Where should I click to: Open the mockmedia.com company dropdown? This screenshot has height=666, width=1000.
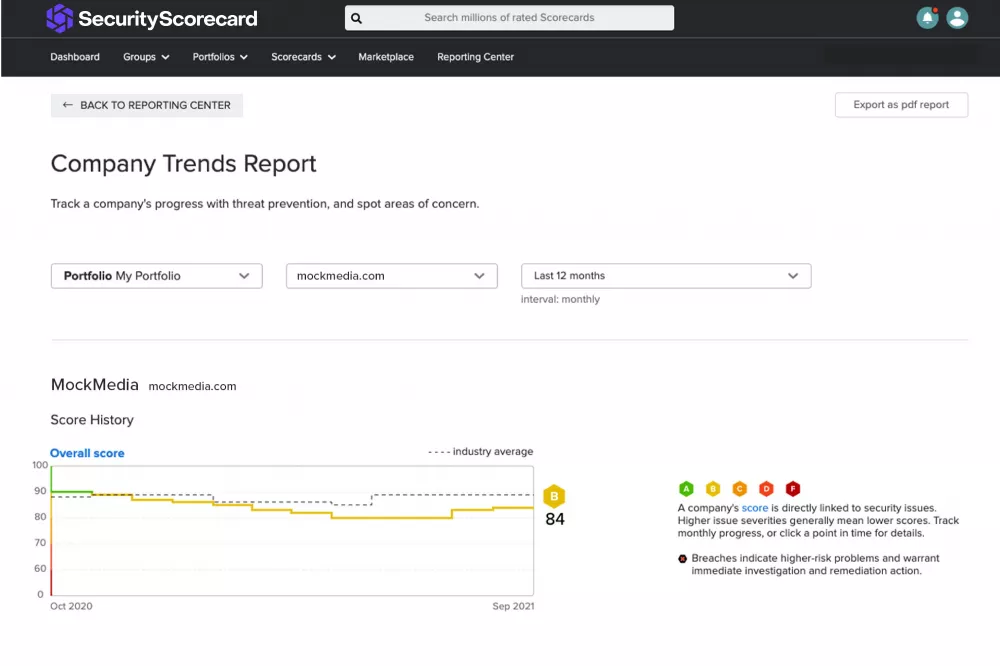(392, 276)
